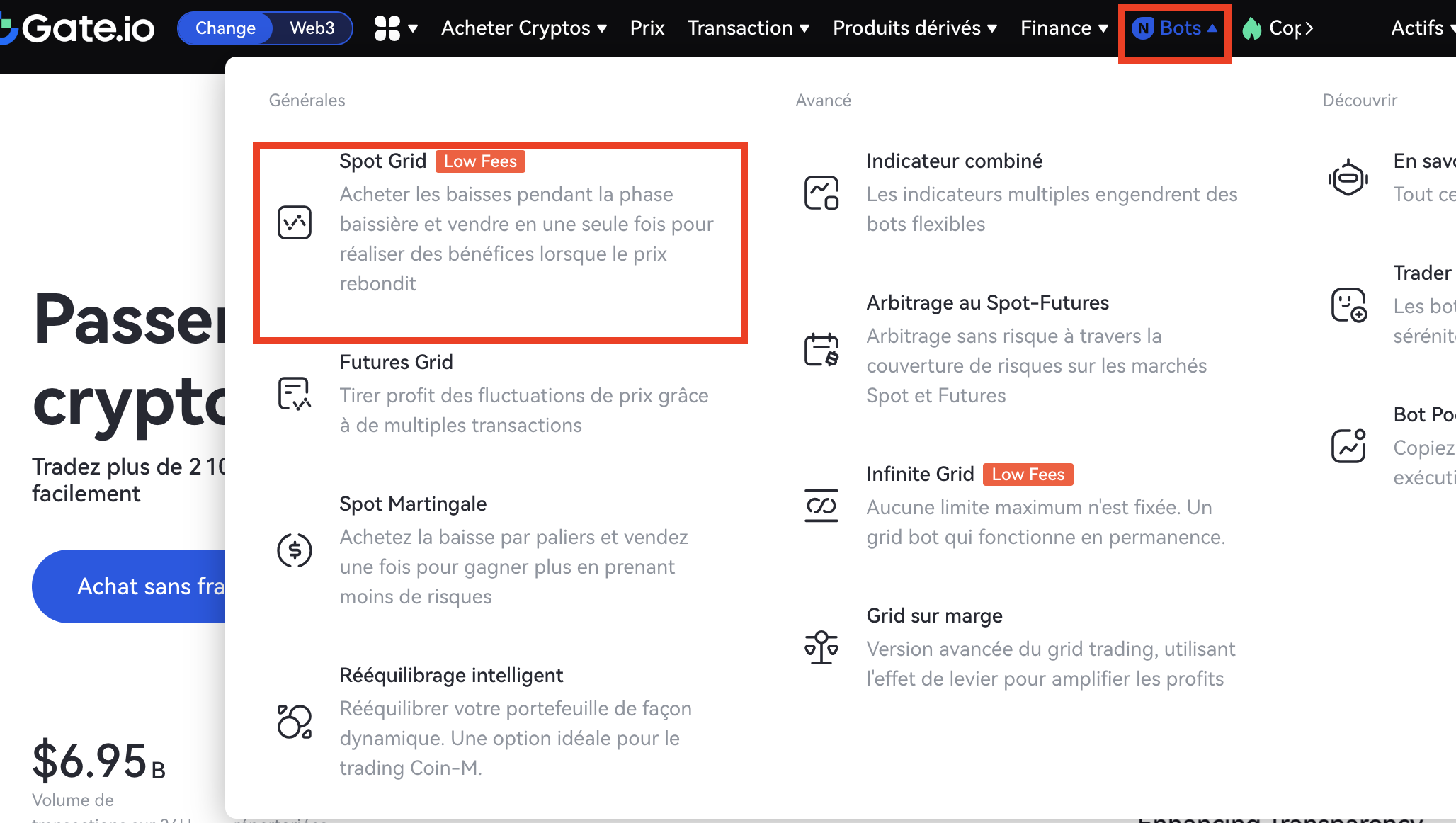
Task: Click the Spot Martingale dollar icon
Action: (295, 550)
